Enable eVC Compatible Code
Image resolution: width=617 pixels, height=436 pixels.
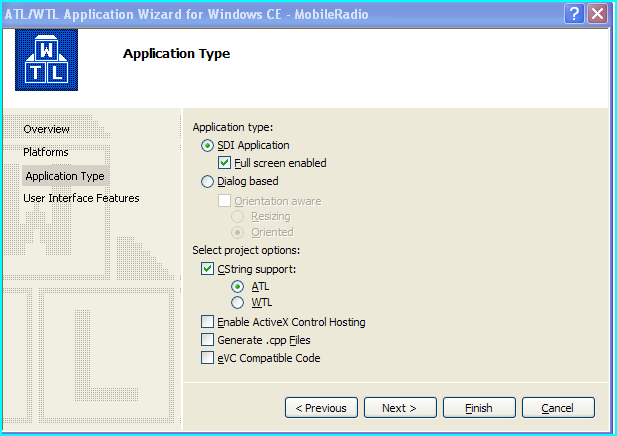(208, 358)
